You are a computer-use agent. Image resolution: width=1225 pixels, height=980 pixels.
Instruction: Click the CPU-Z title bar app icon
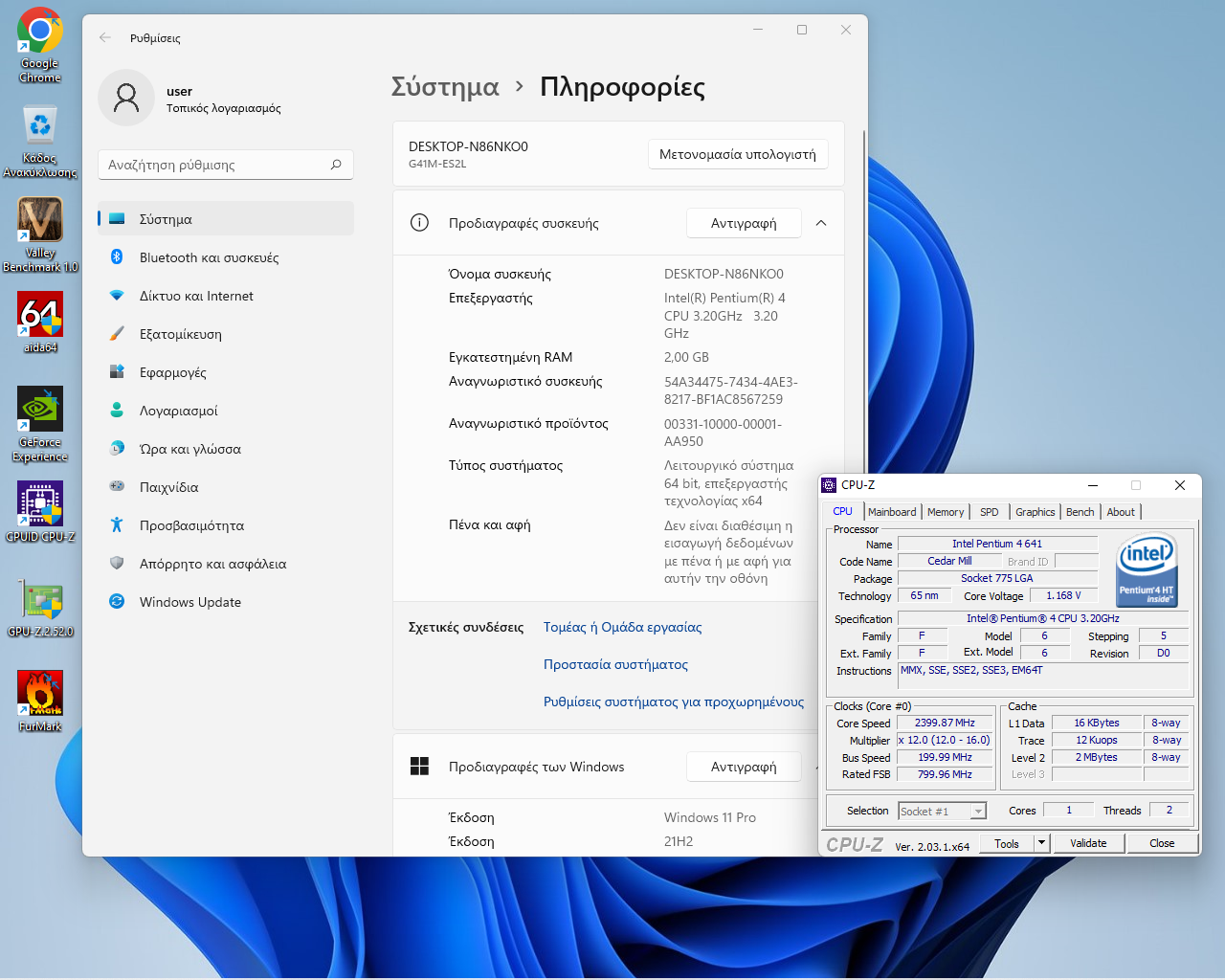tap(830, 485)
